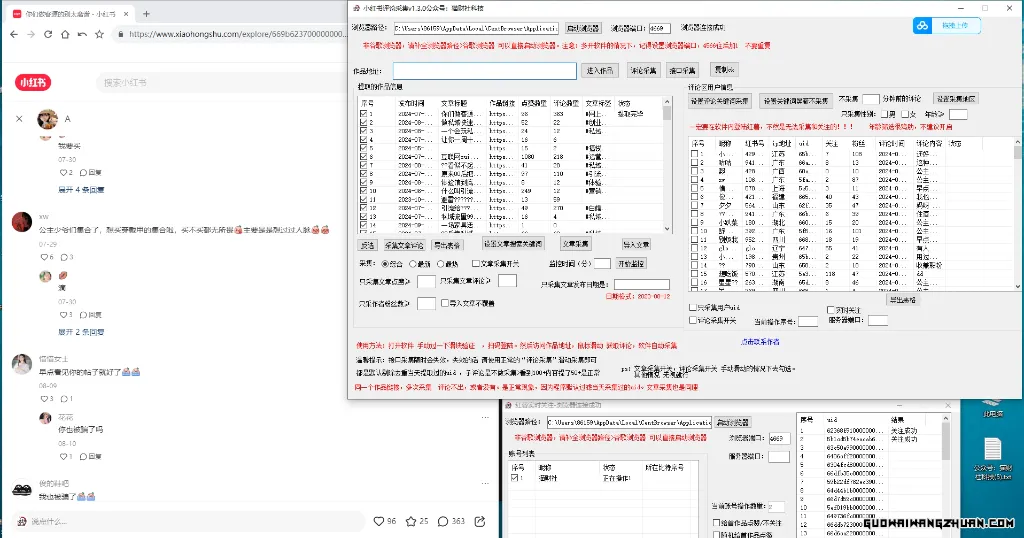Check the 女 gender checkbox
Image resolution: width=1024 pixels, height=538 pixels.
click(x=904, y=114)
